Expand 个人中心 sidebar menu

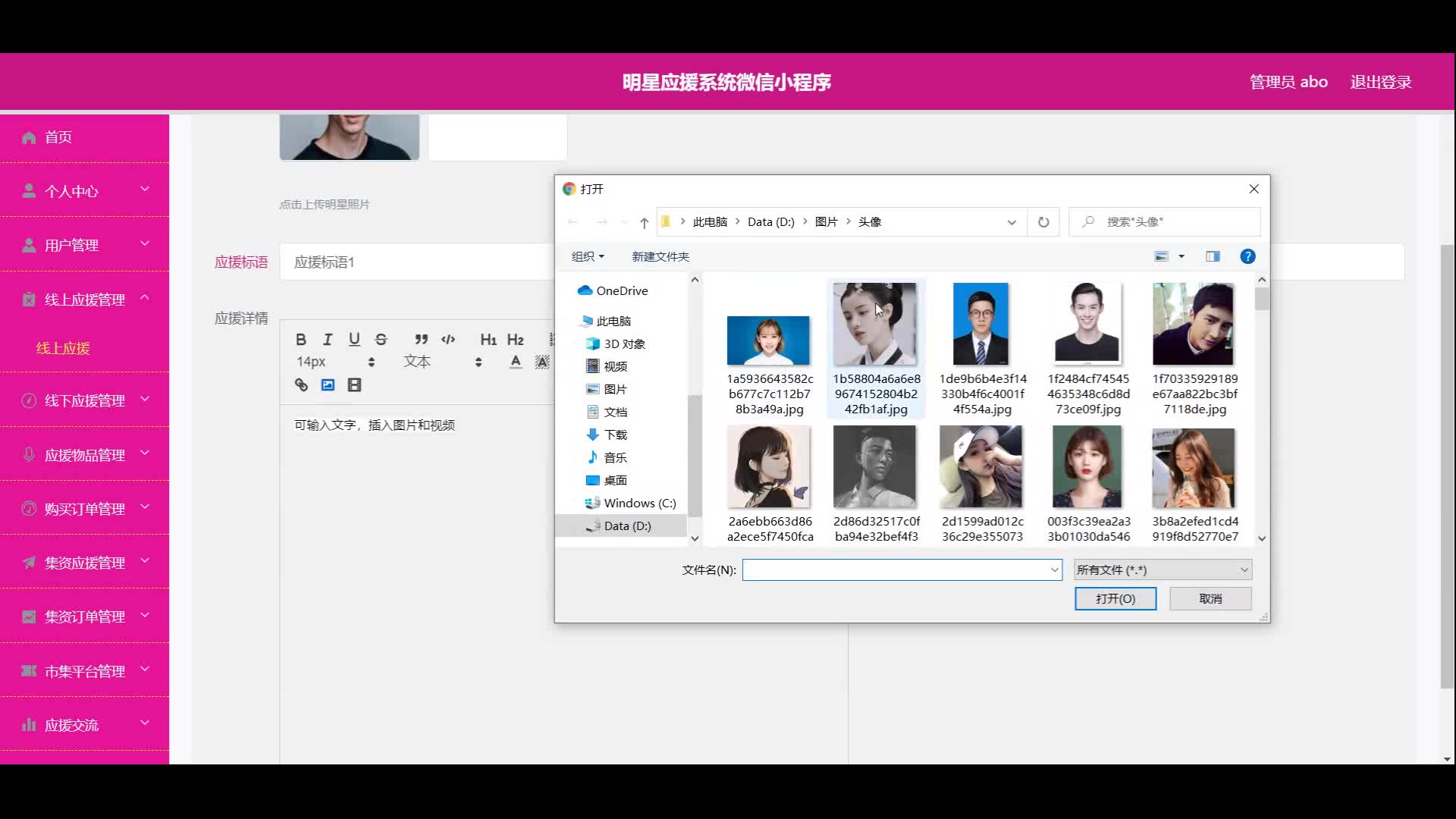[84, 191]
